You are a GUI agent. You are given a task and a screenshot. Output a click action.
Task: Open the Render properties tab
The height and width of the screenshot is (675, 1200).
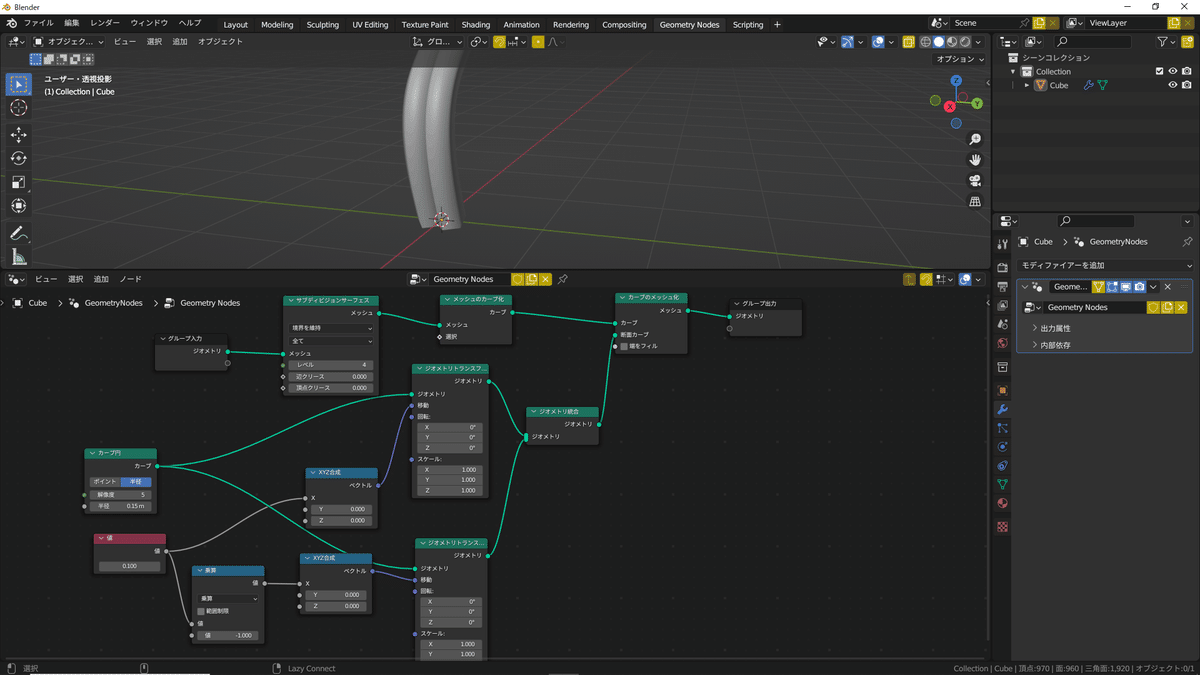pos(1003,268)
